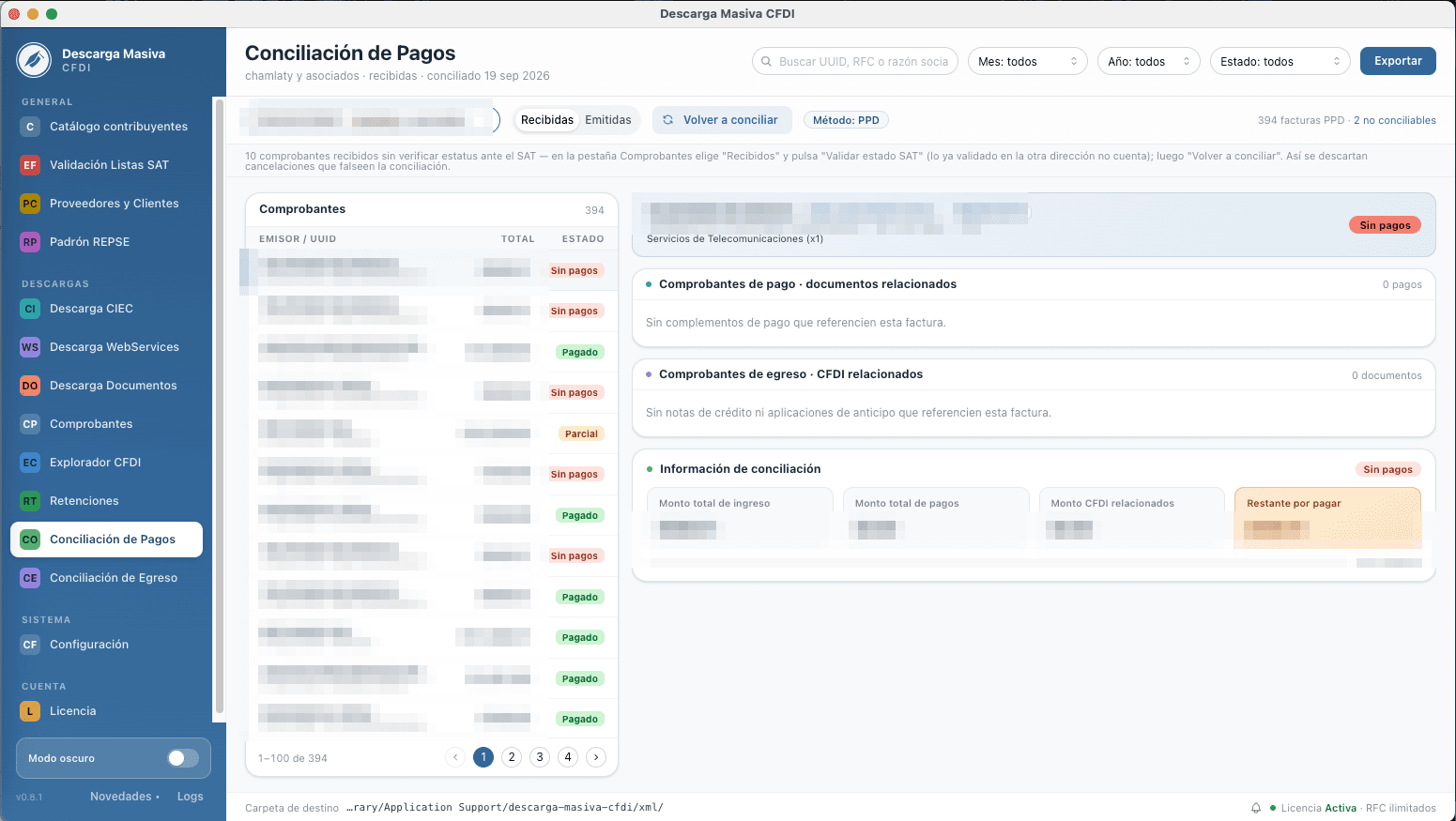Go to page 4 of Comprobantes
This screenshot has width=1456, height=821.
pyautogui.click(x=568, y=757)
